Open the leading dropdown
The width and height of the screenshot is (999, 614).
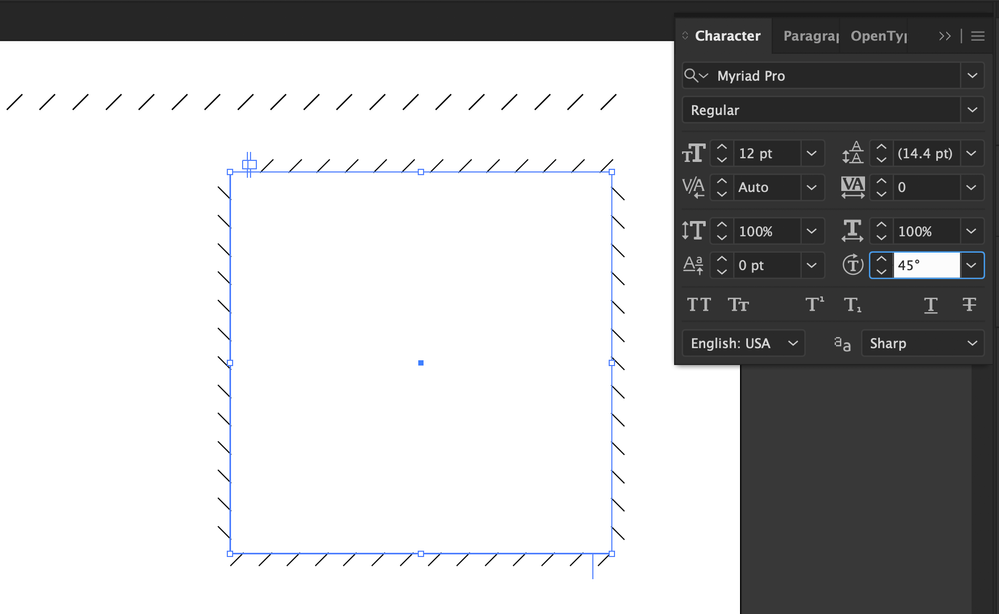tap(972, 154)
